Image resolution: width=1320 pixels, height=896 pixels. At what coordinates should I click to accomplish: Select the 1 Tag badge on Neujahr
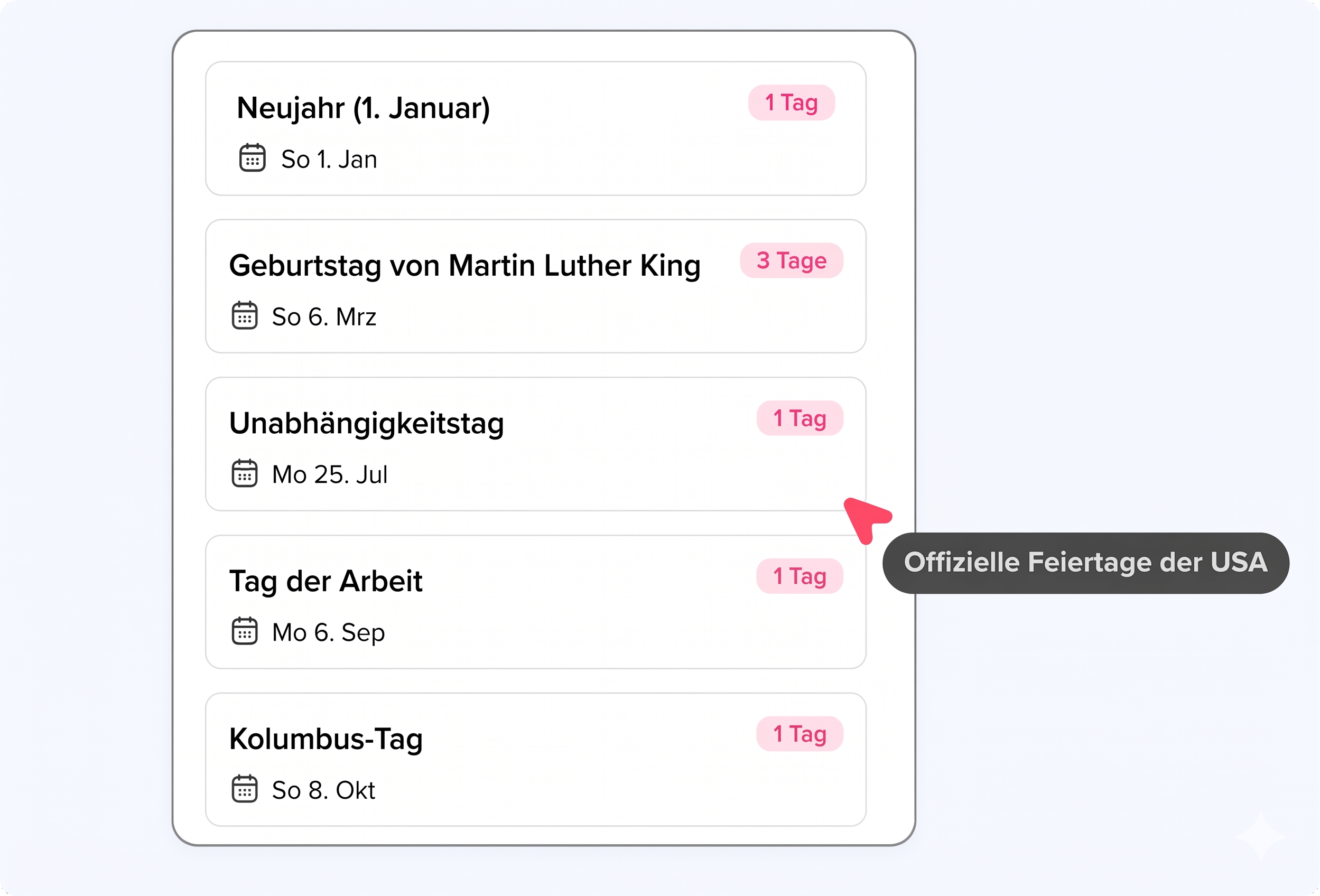click(x=791, y=103)
